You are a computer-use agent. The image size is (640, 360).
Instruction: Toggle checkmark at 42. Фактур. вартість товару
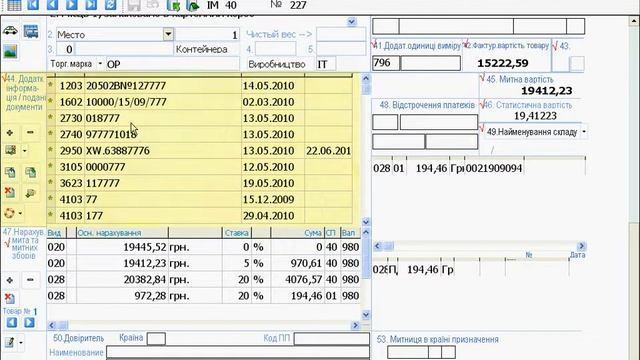tap(467, 44)
